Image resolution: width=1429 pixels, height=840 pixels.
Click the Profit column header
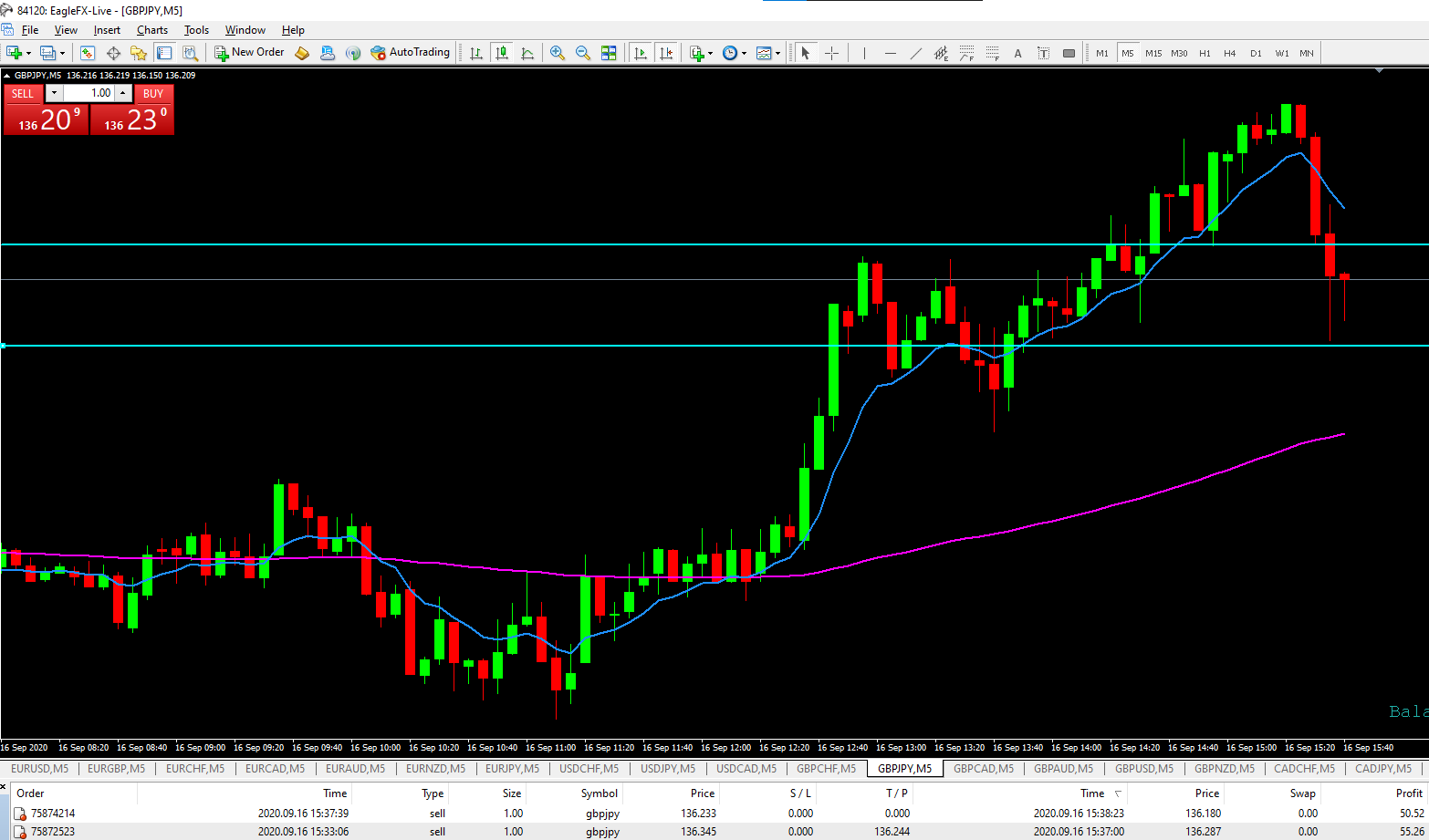point(1408,793)
